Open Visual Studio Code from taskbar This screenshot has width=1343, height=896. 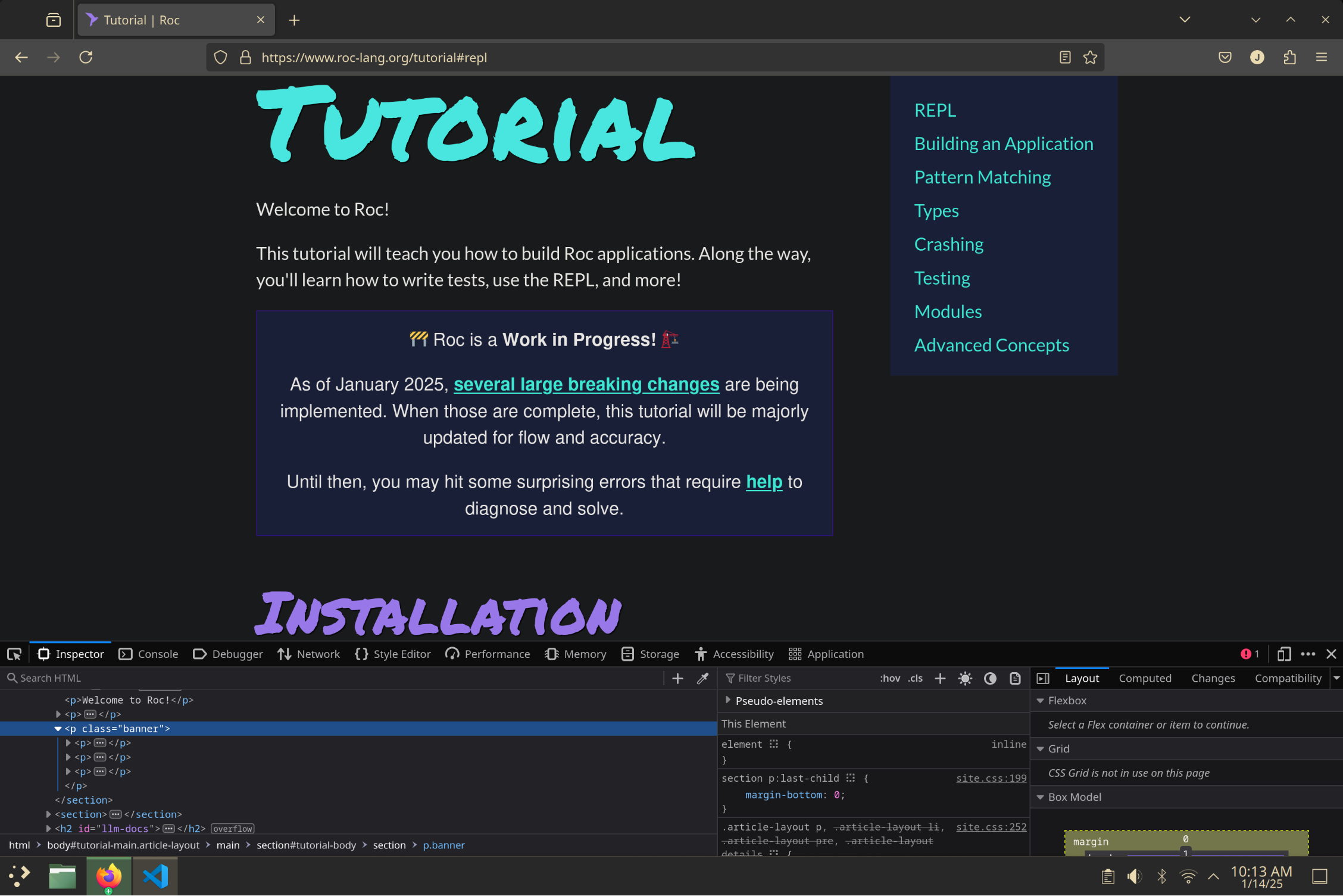pyautogui.click(x=155, y=877)
